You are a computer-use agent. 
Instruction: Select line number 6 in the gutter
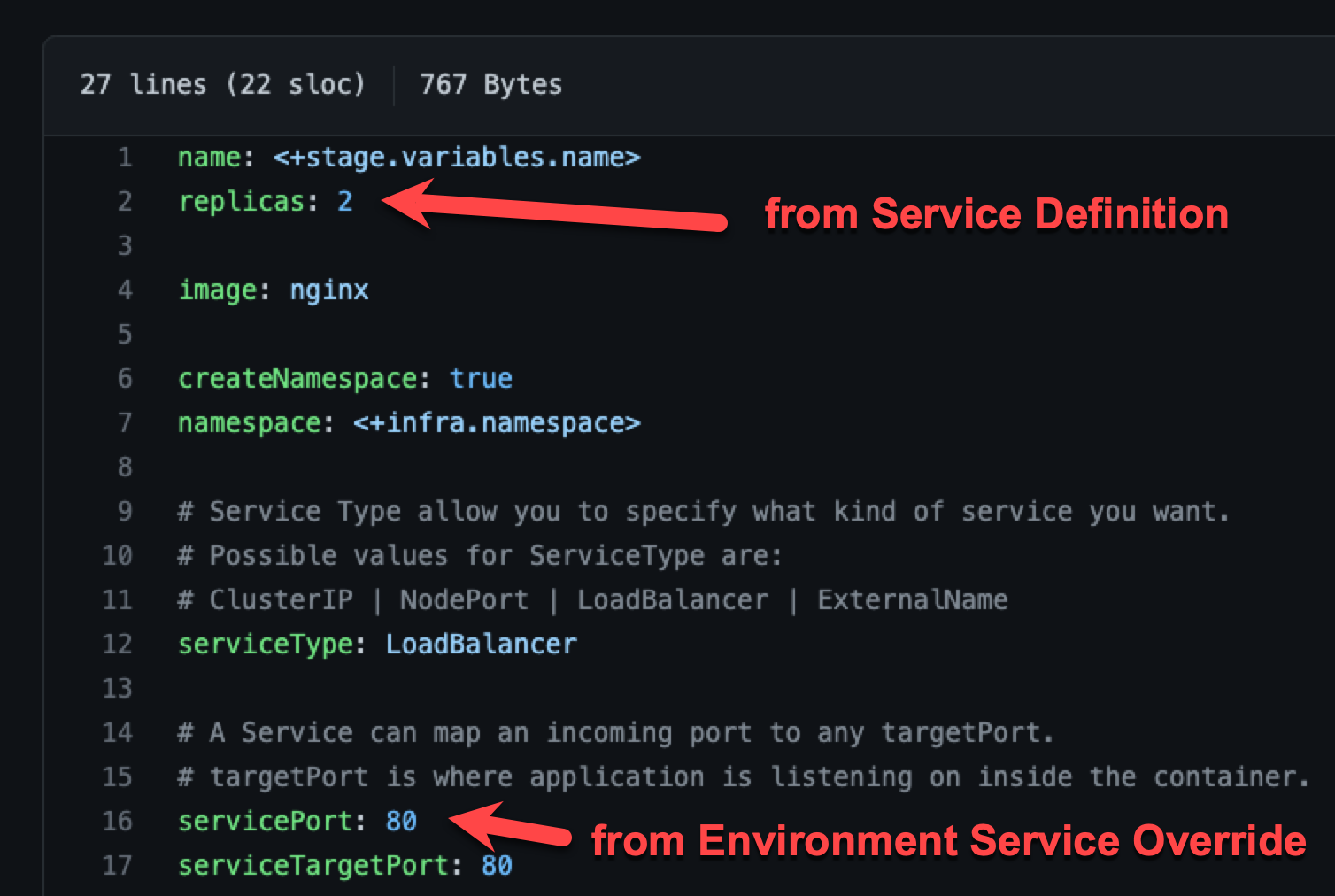click(x=125, y=379)
